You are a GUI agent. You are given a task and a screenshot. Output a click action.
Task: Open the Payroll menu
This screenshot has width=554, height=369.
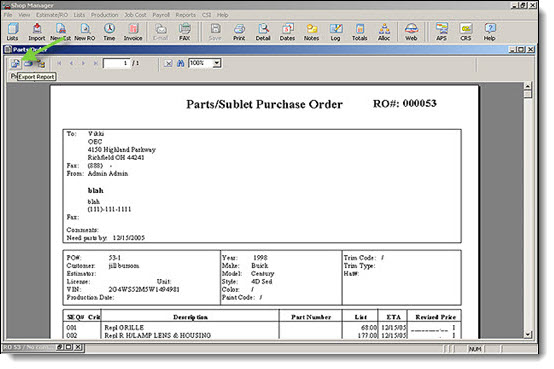tap(161, 15)
